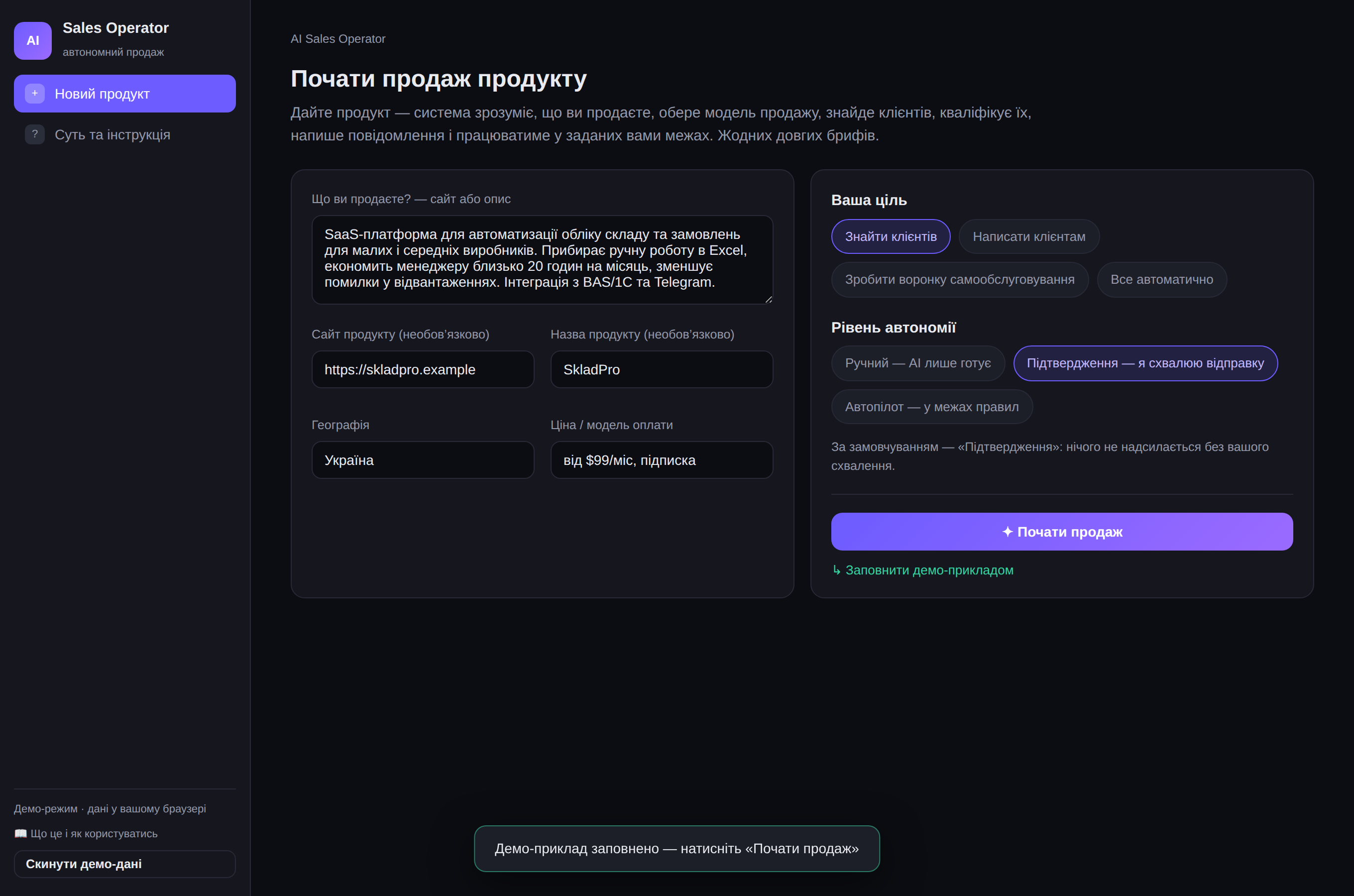Select the Знайти клієнтів goal chip
Viewport: 1354px width, 896px height.
tap(891, 236)
